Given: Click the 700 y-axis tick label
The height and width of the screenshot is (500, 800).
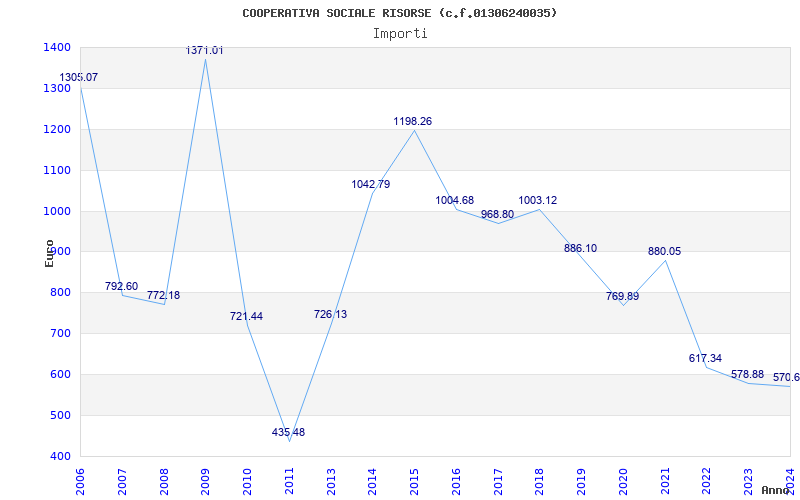Looking at the screenshot, I should tap(60, 333).
